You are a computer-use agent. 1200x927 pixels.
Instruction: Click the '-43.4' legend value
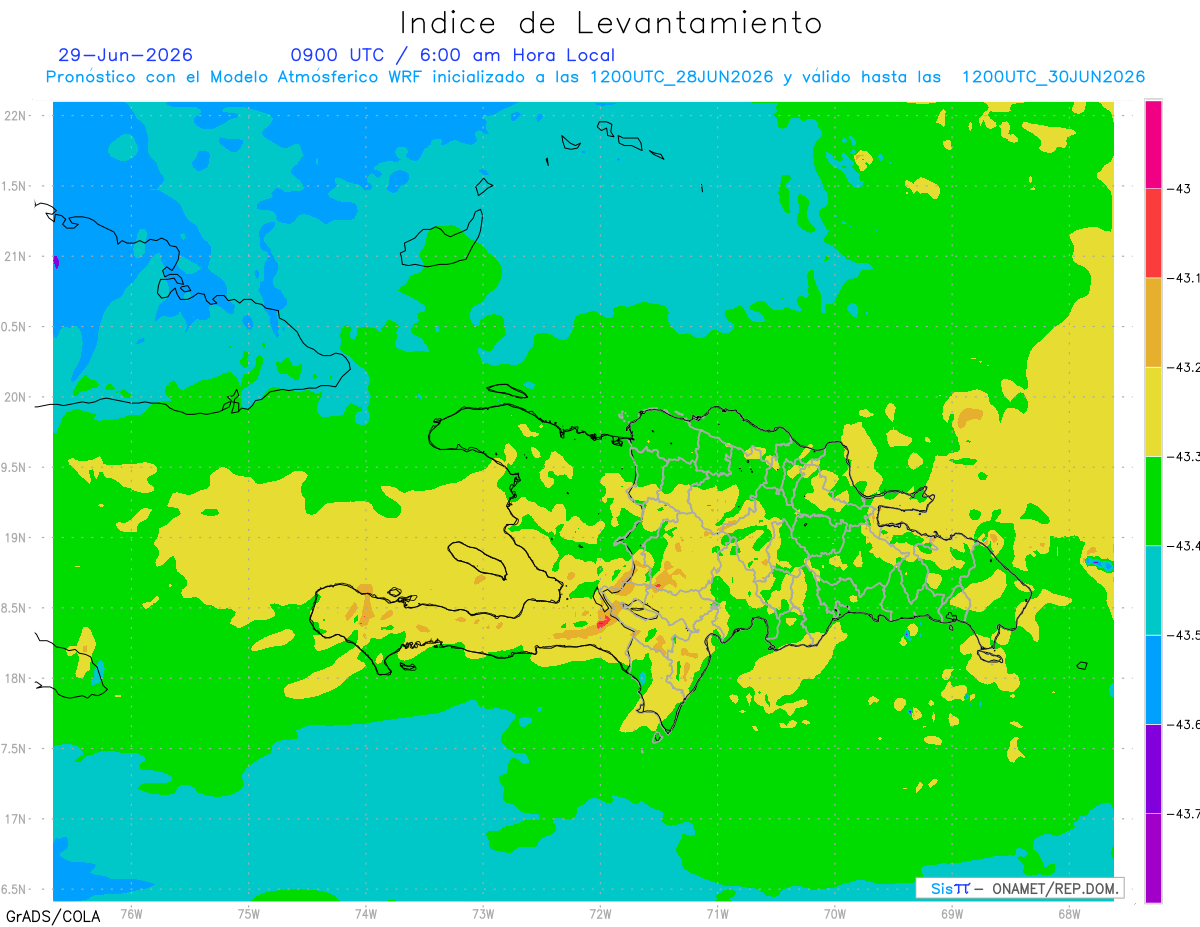[x=1184, y=546]
